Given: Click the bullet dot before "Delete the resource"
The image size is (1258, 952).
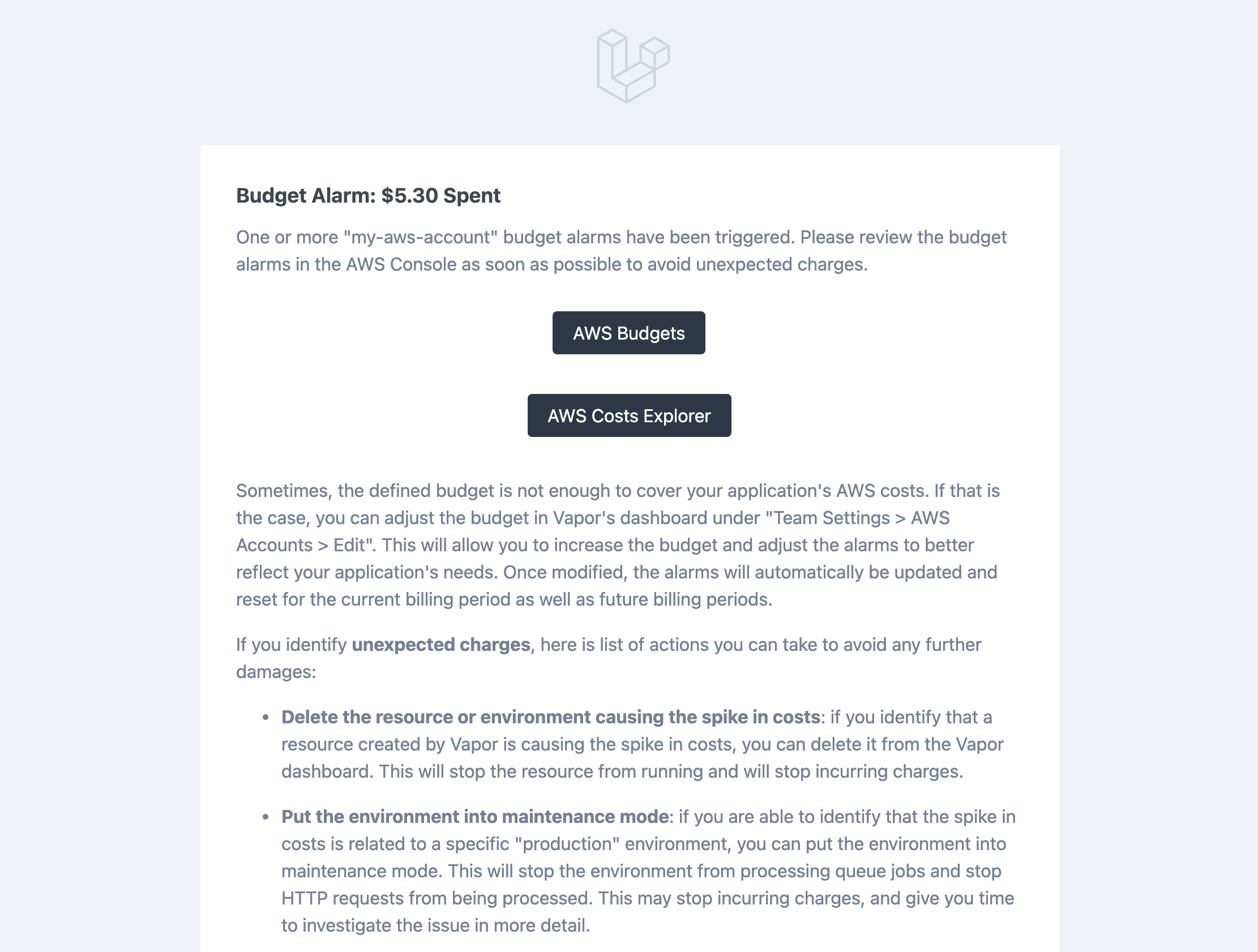Looking at the screenshot, I should [266, 718].
